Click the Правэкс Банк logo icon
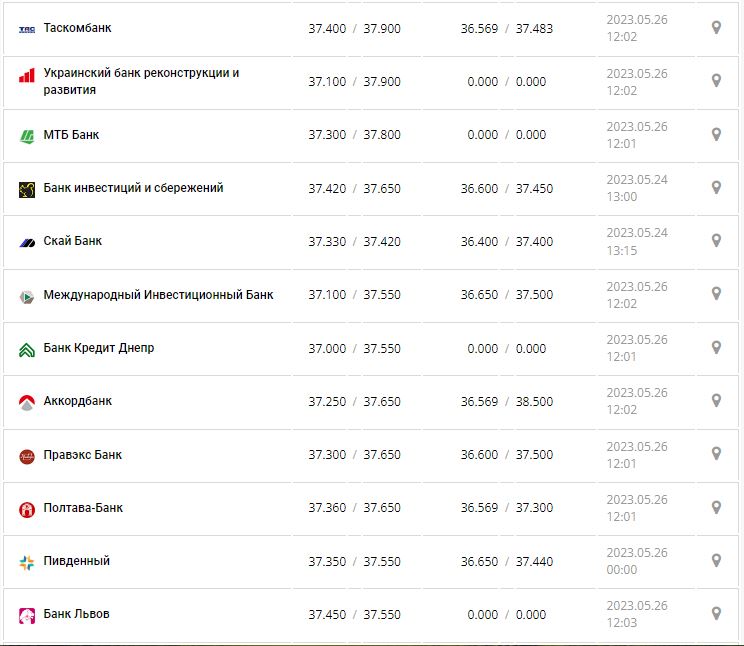Viewport: 744px width, 646px height. coord(27,456)
